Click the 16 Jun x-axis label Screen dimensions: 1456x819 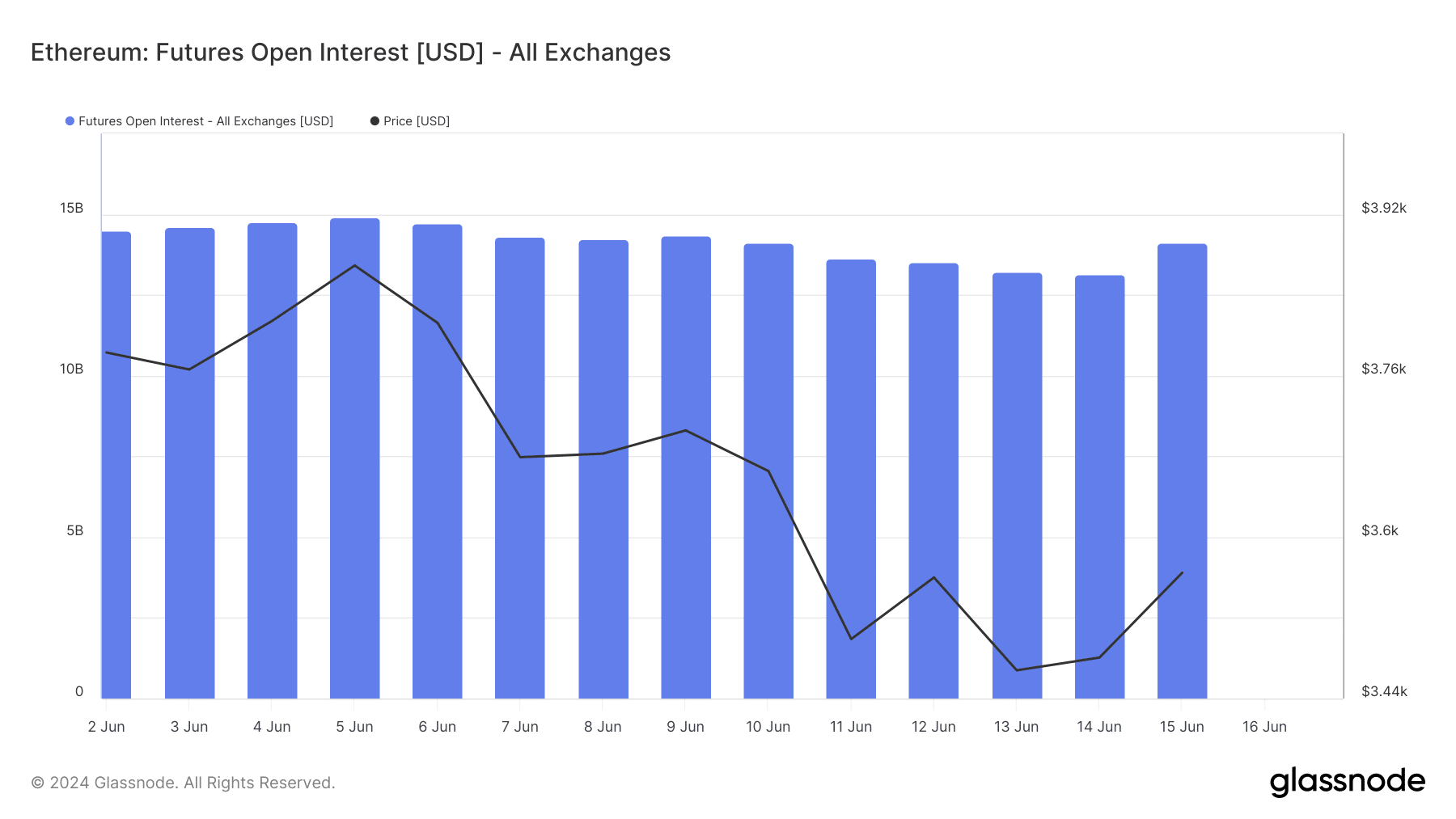[1264, 727]
